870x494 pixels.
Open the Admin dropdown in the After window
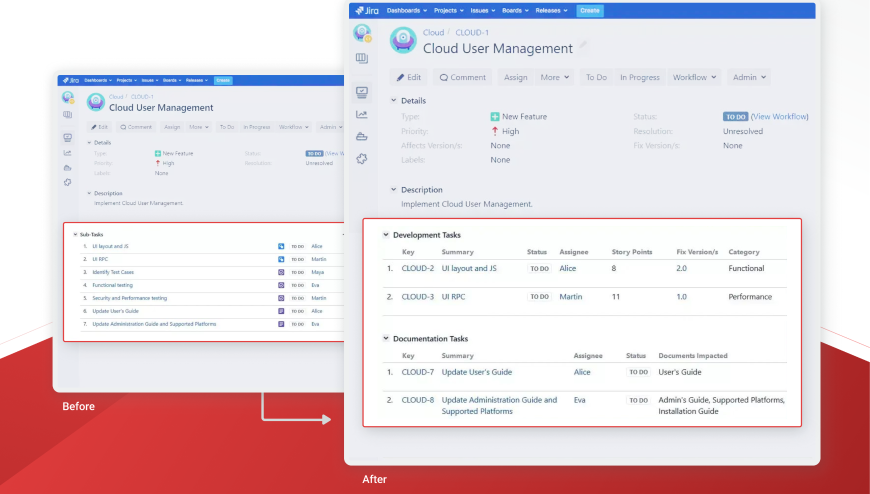pyautogui.click(x=749, y=77)
